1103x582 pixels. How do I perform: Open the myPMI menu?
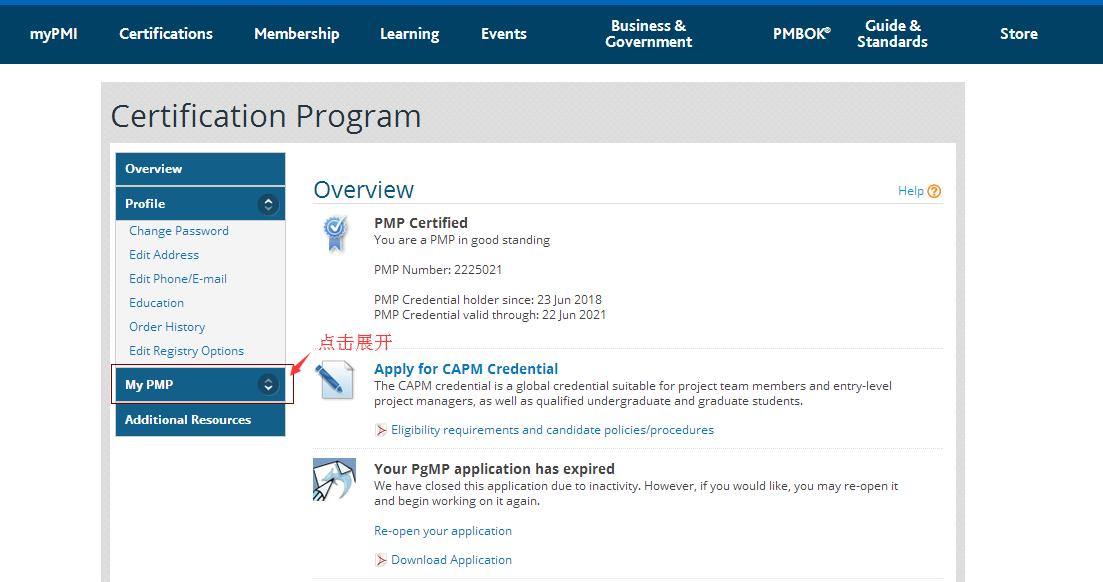pos(53,34)
